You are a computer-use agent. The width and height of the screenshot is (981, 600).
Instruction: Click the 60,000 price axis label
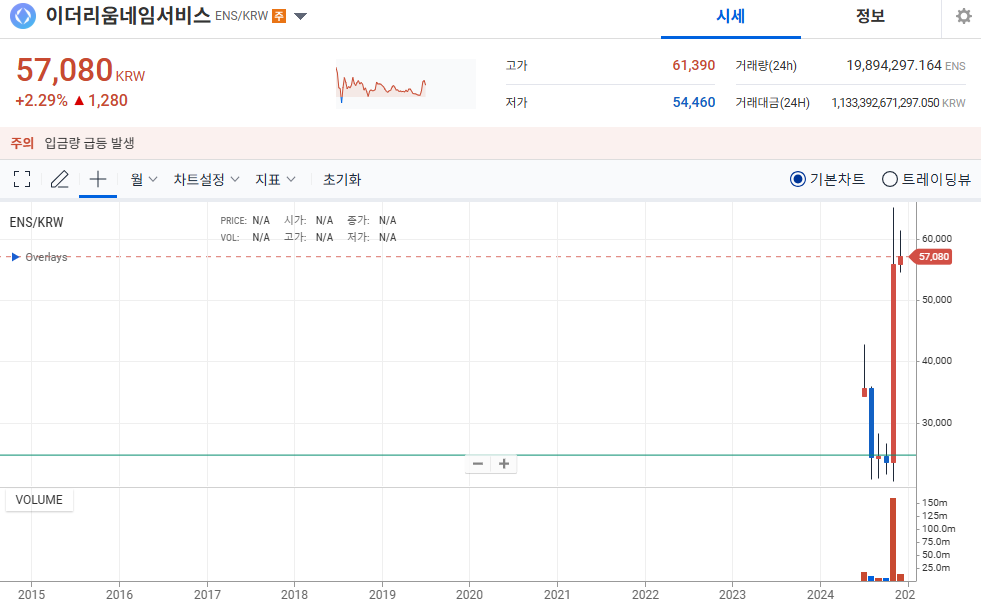pos(937,238)
